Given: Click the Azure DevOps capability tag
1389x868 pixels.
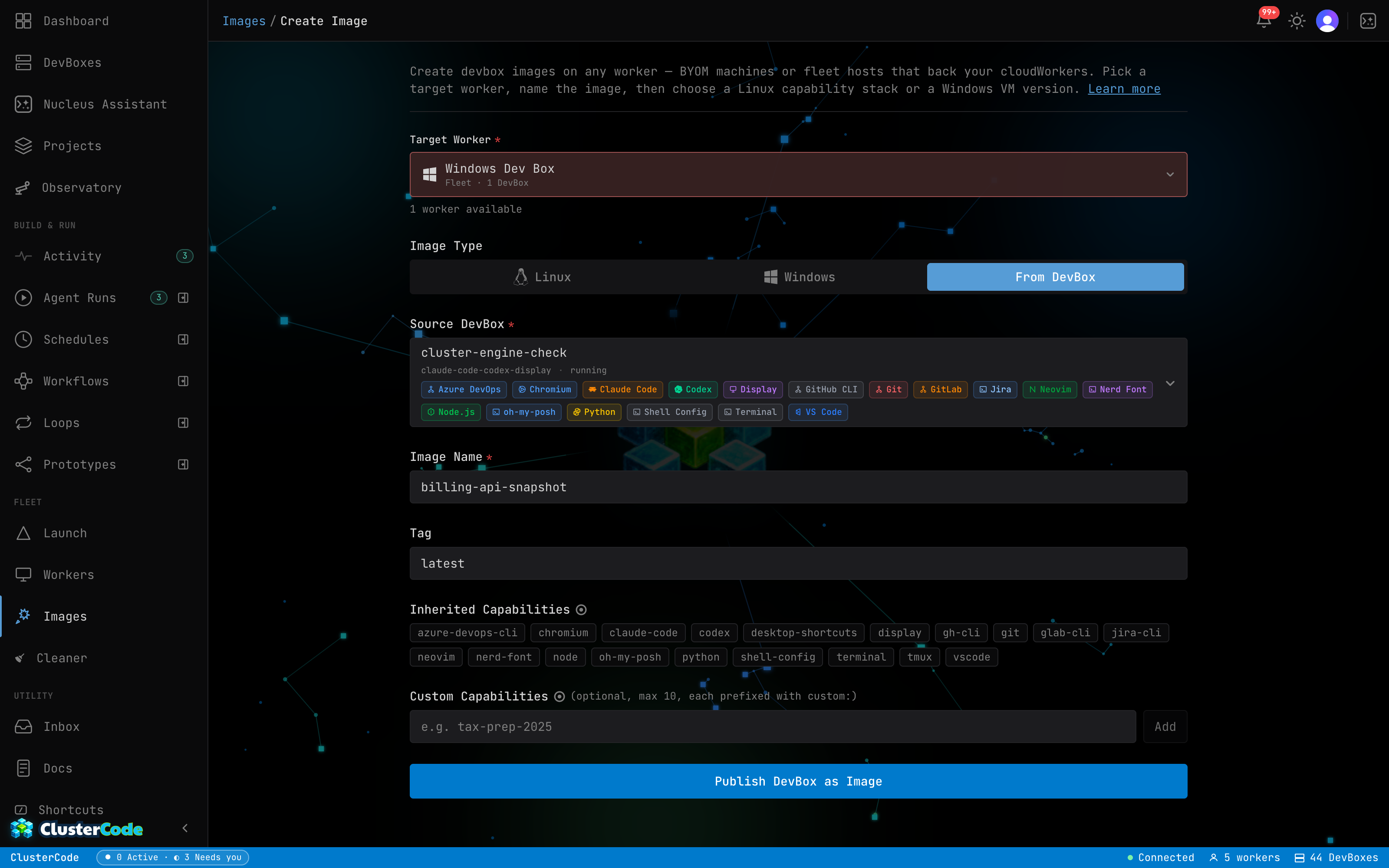Looking at the screenshot, I should point(464,389).
